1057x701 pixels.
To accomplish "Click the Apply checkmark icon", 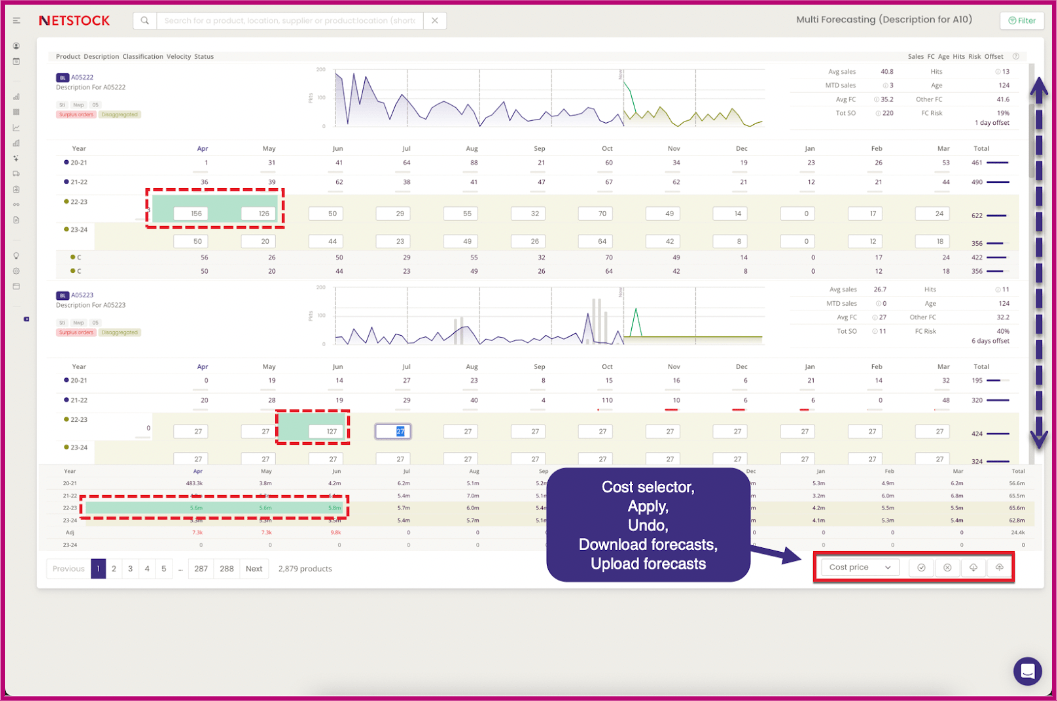I will (x=921, y=567).
